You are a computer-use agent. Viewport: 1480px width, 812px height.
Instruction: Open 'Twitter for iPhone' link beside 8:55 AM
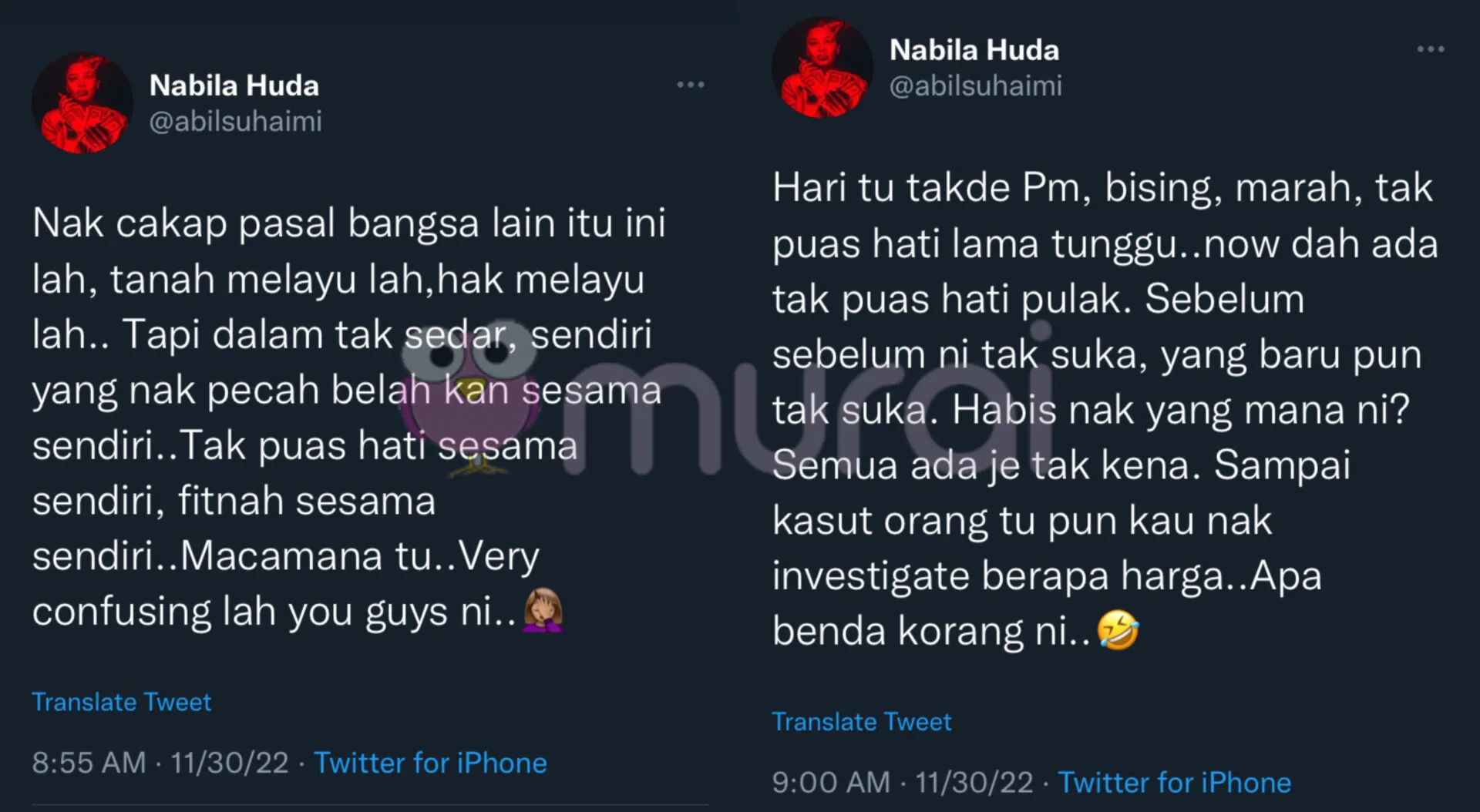(430, 763)
